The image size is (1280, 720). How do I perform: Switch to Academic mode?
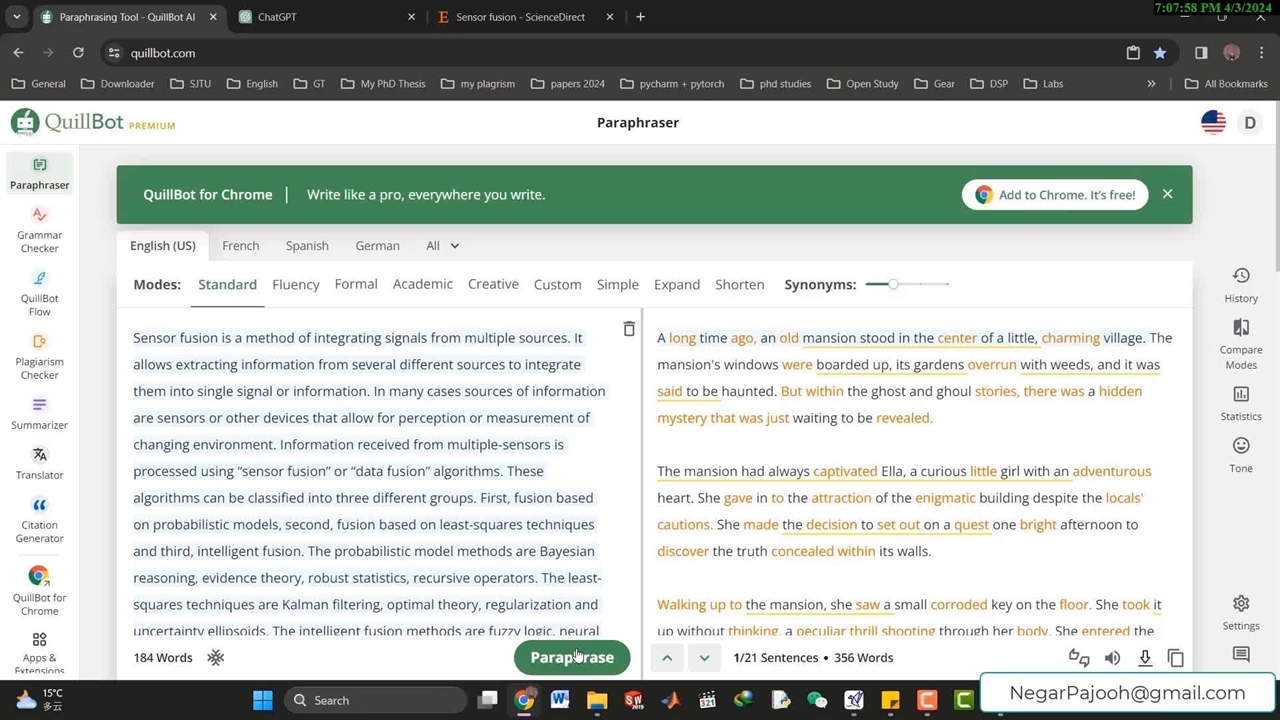tap(422, 284)
